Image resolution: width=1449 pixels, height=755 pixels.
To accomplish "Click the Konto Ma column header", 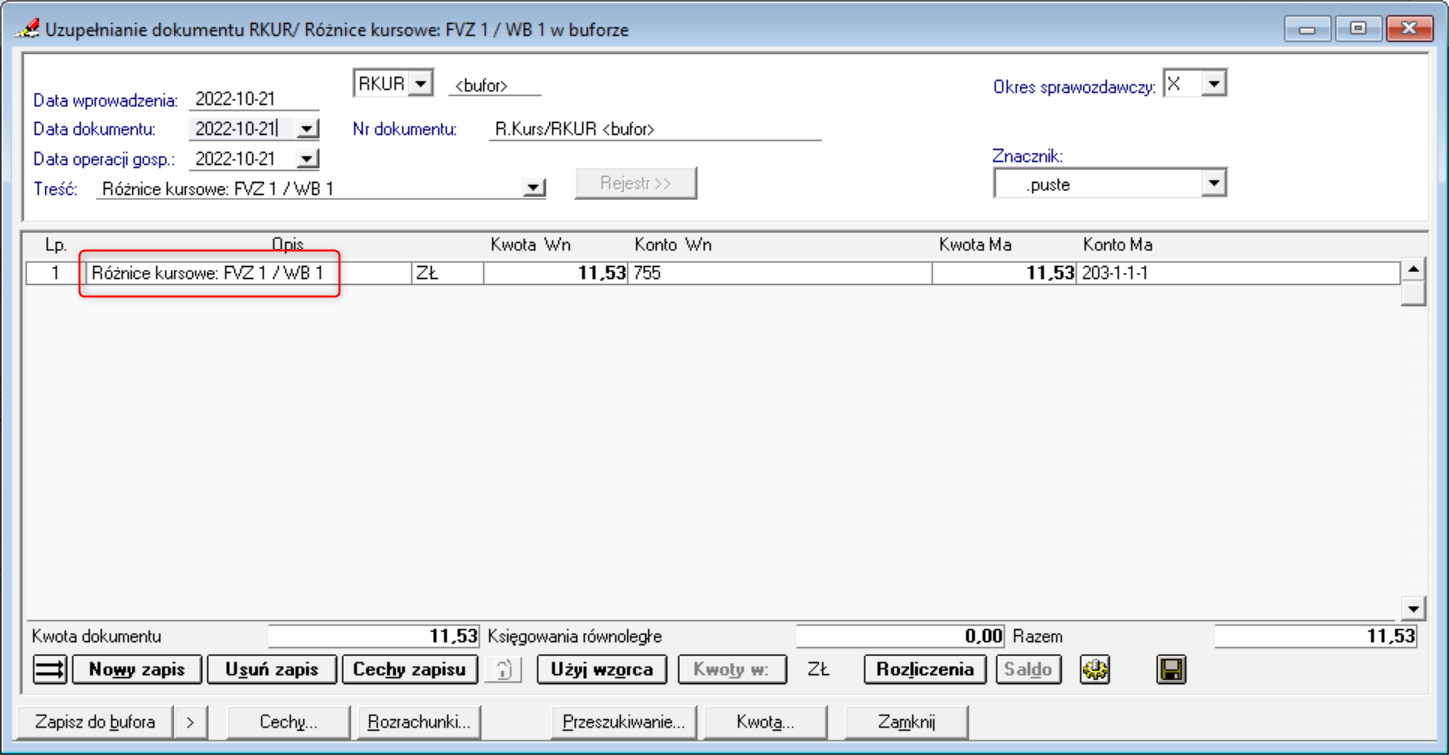I will 1118,245.
